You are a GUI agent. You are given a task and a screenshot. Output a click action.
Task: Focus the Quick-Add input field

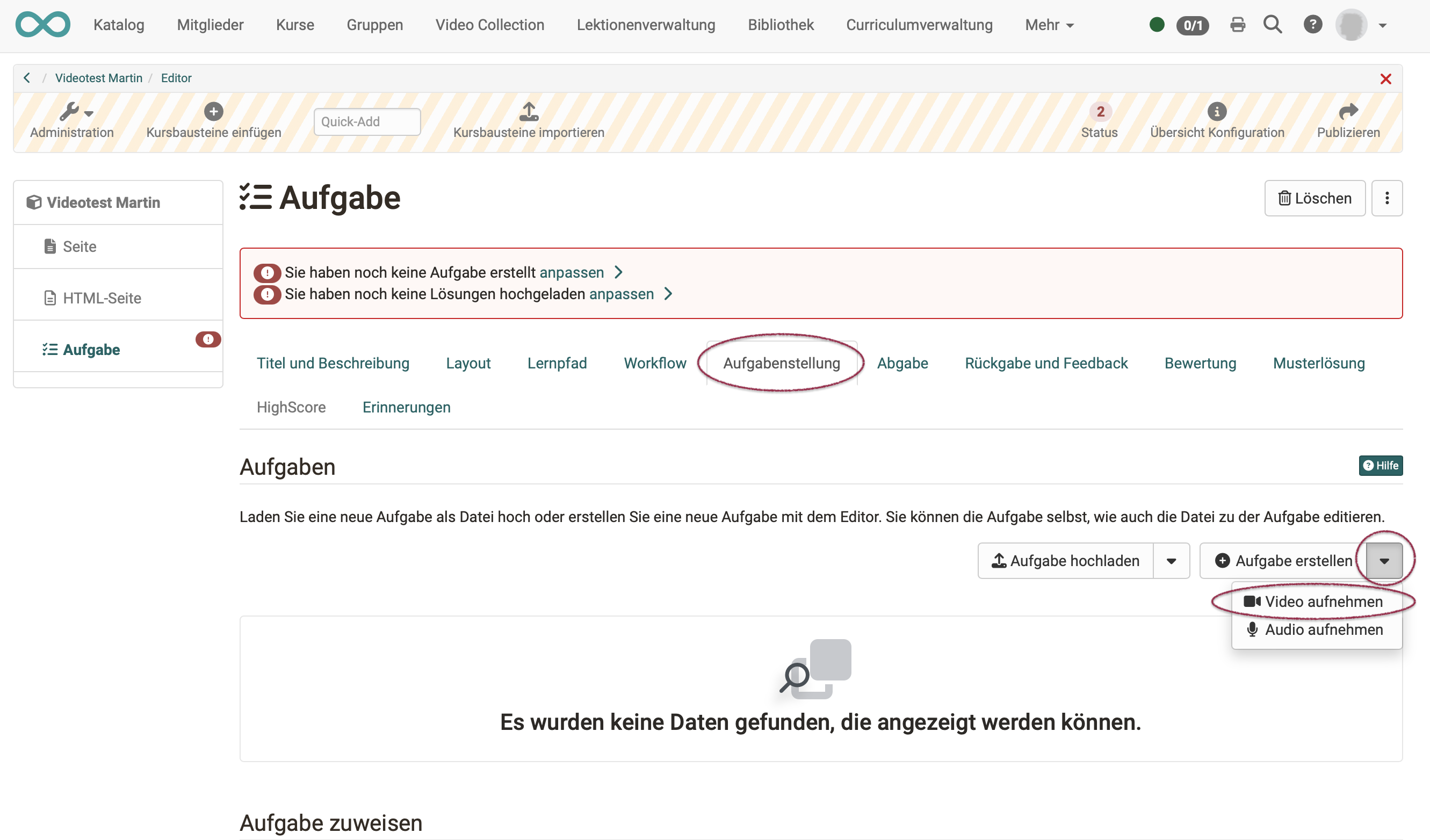click(x=366, y=121)
